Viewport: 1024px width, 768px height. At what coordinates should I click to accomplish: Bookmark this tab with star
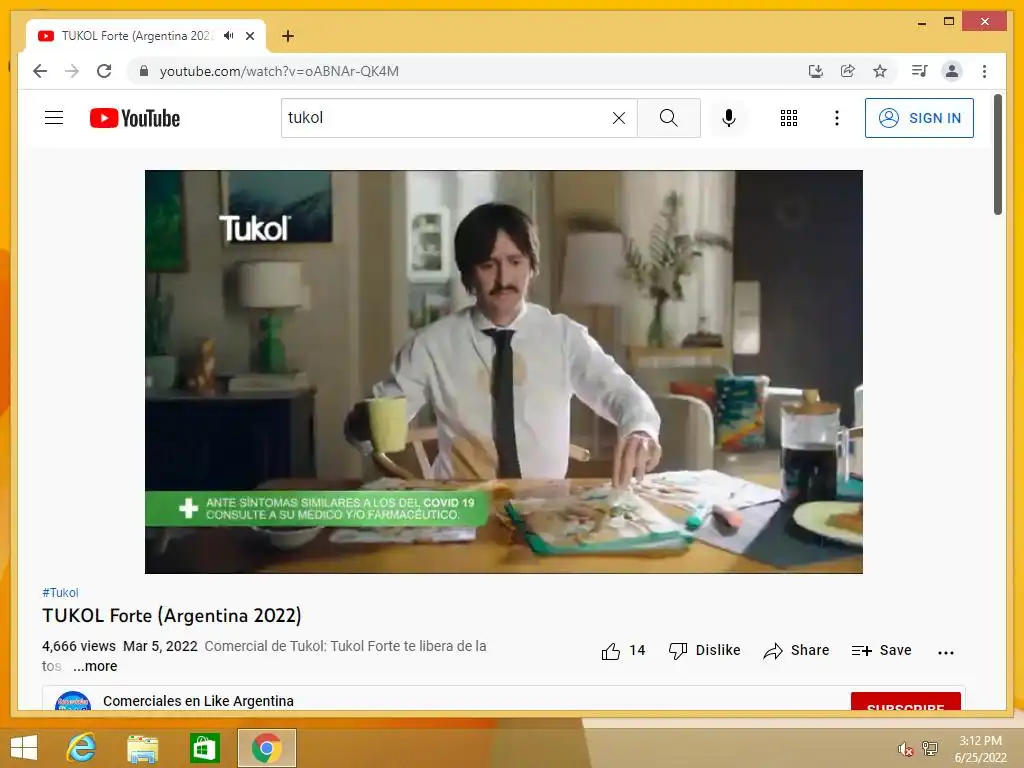[880, 71]
